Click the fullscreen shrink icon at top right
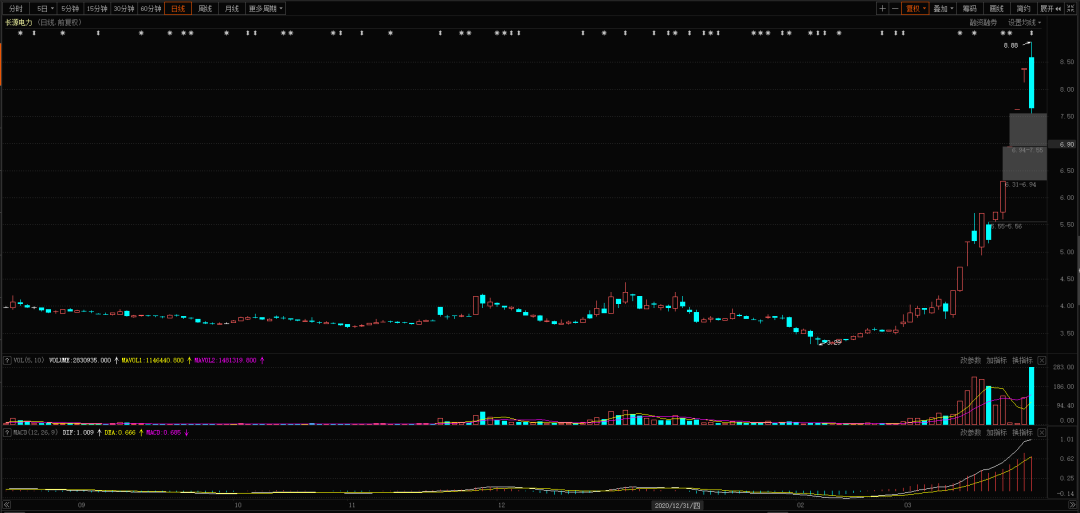Viewport: 1080px width, 513px height. (x=1070, y=9)
